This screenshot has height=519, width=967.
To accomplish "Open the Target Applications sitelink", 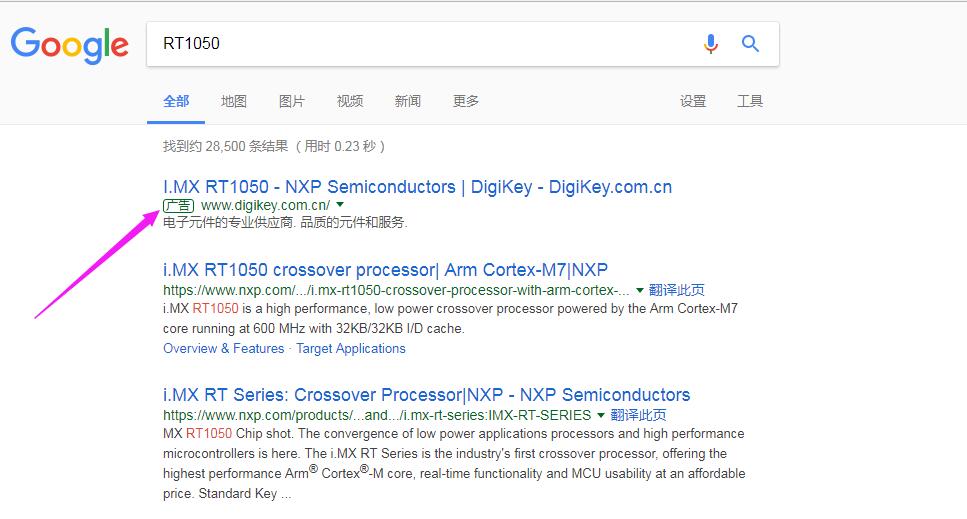I will tap(351, 348).
